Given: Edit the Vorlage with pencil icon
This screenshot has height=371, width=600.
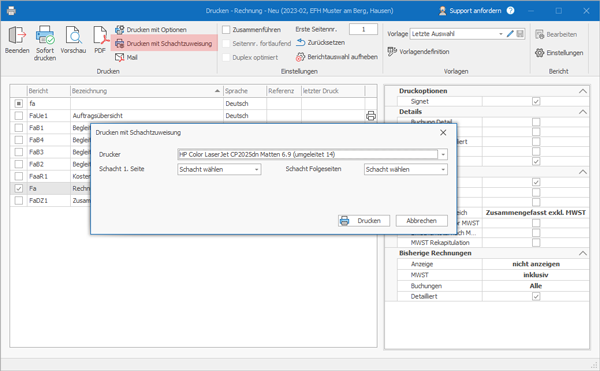Looking at the screenshot, I should click(510, 34).
